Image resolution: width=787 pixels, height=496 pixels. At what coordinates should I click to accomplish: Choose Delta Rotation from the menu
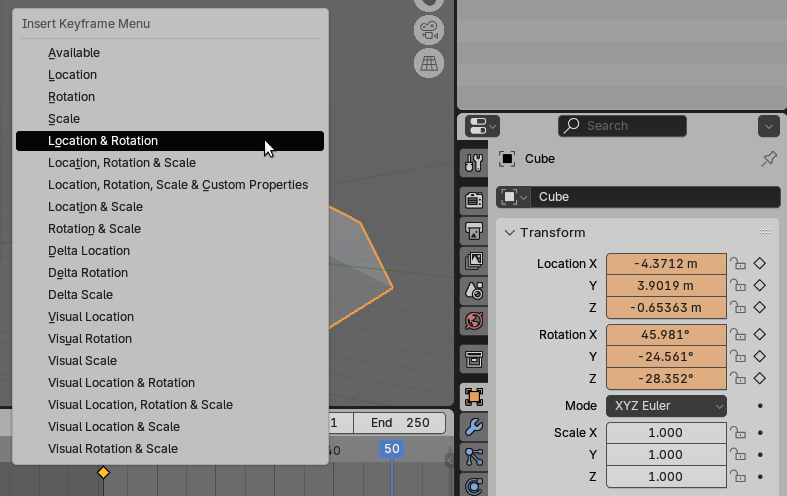(170, 273)
